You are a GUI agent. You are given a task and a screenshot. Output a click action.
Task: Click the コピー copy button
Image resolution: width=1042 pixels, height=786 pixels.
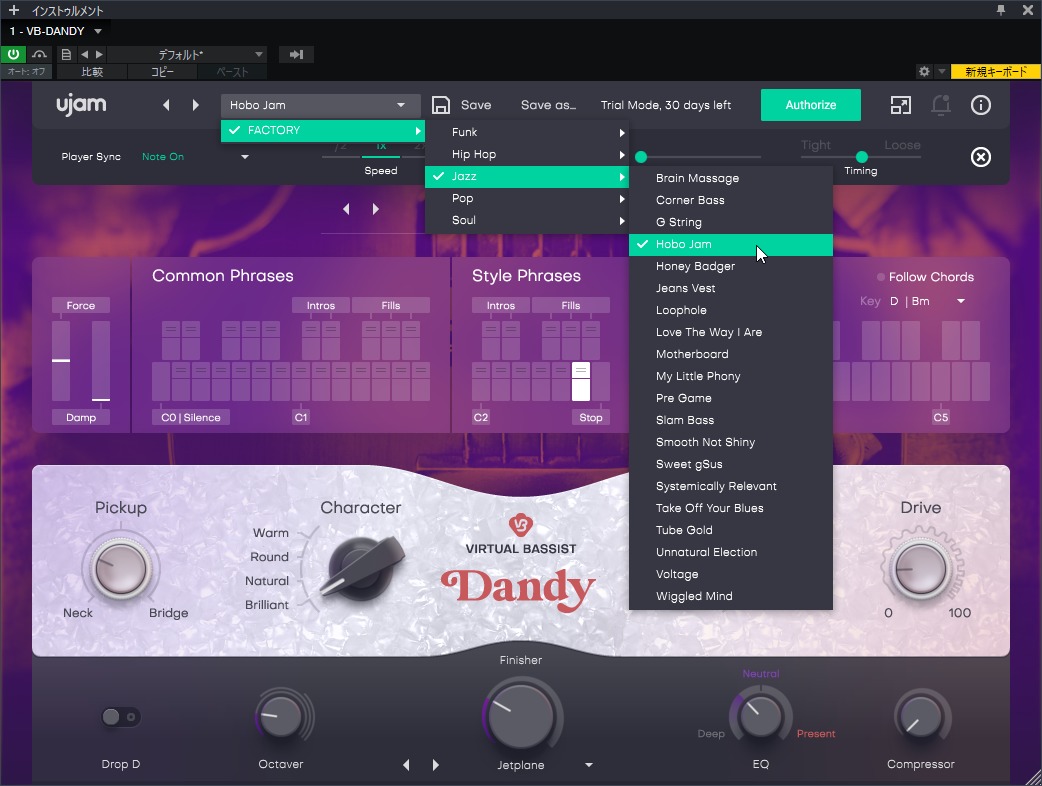pyautogui.click(x=162, y=71)
